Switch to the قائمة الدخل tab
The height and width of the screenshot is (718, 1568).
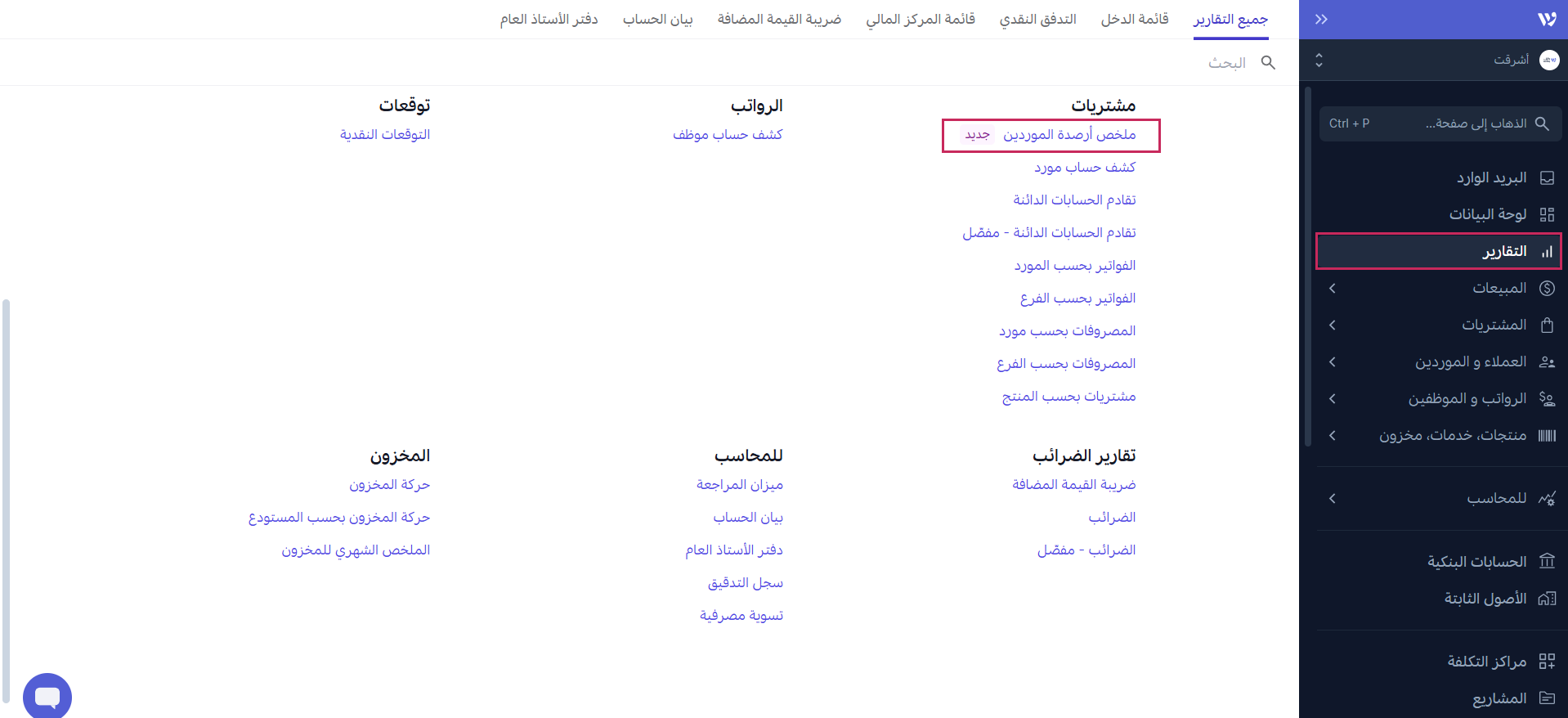pos(1134,20)
